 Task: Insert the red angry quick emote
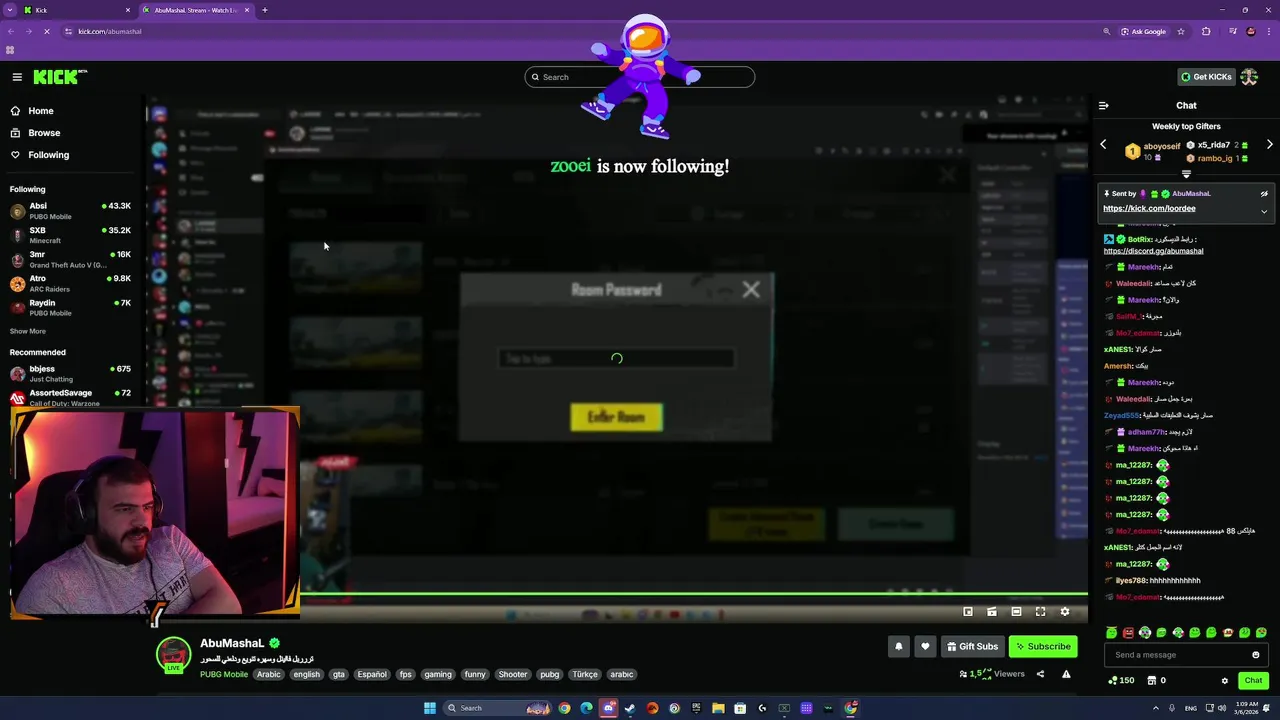[1128, 633]
